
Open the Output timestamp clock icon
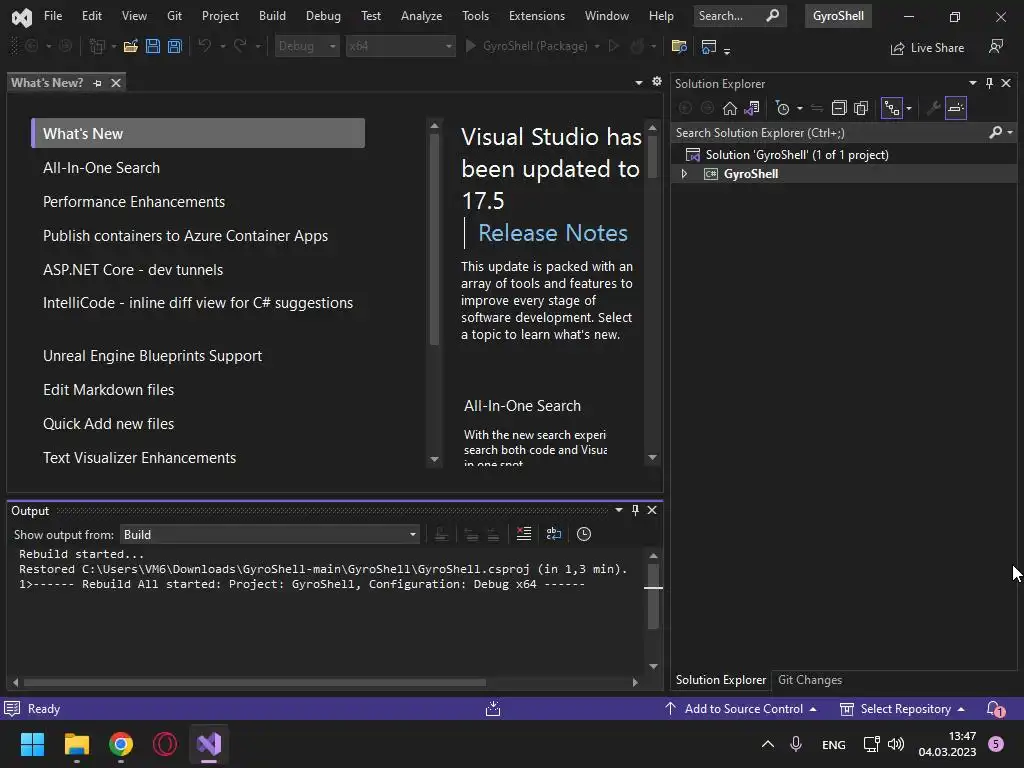(584, 534)
